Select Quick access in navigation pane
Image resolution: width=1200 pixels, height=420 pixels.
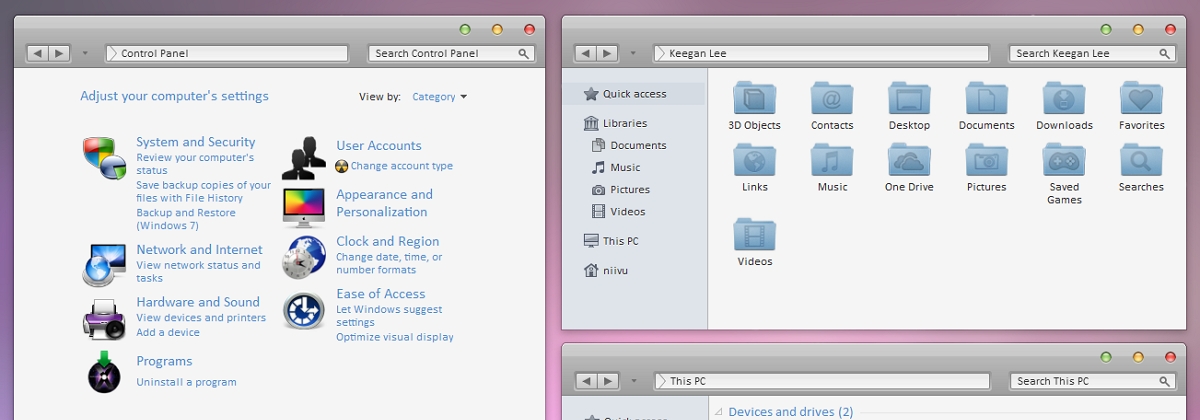pos(634,94)
